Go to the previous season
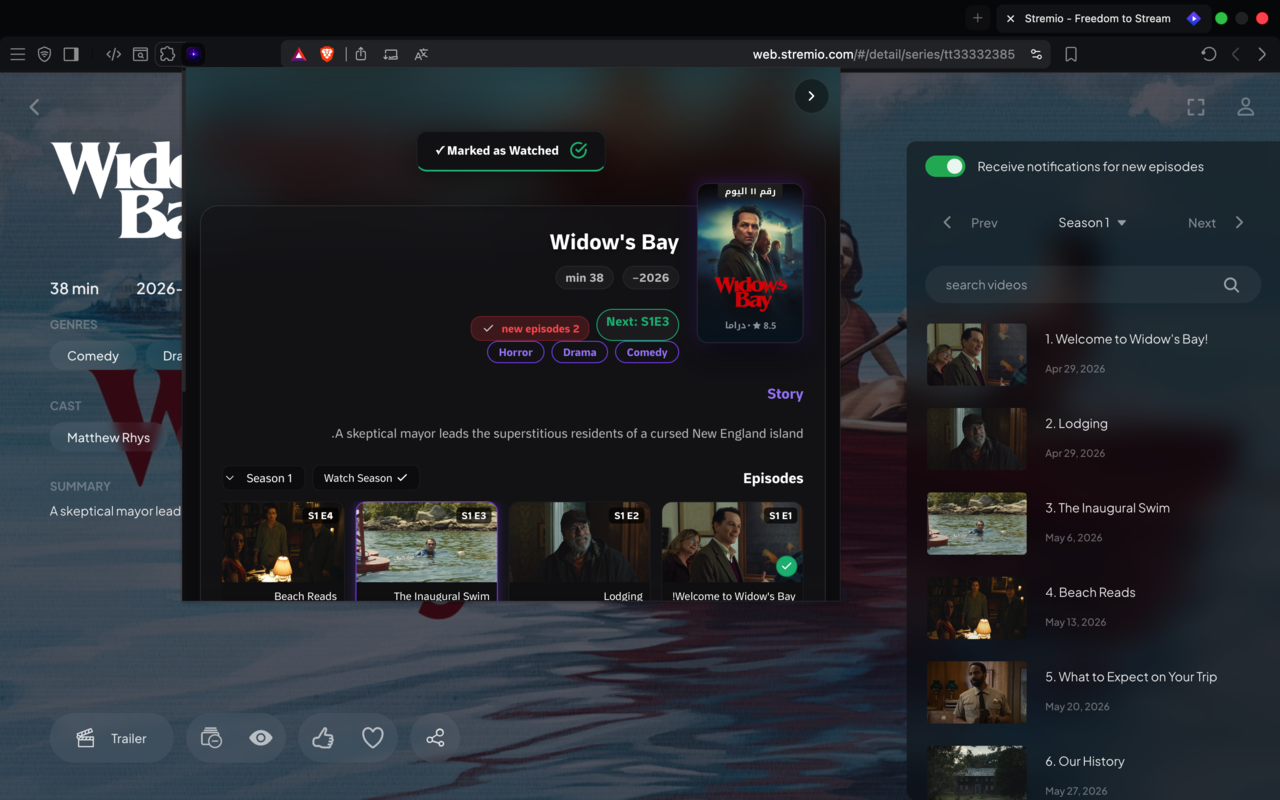This screenshot has height=800, width=1280. 972,223
